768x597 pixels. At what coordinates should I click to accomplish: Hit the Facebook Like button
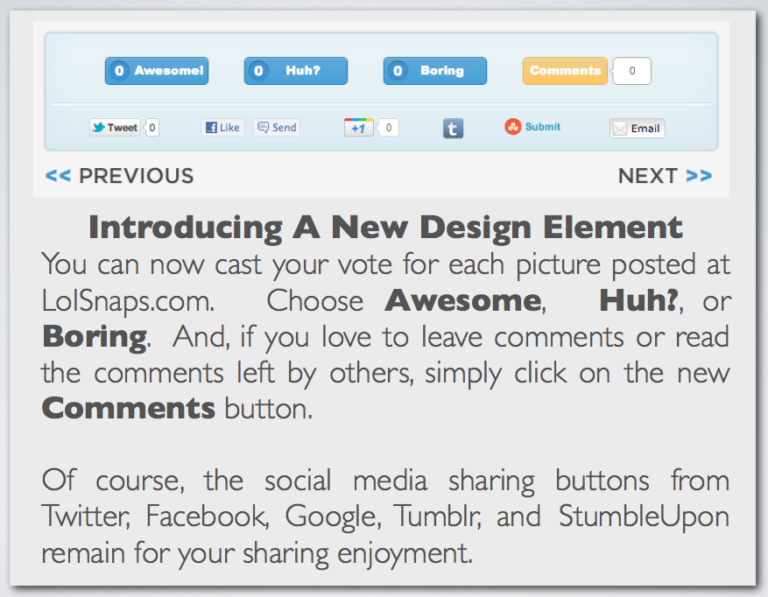[x=222, y=127]
